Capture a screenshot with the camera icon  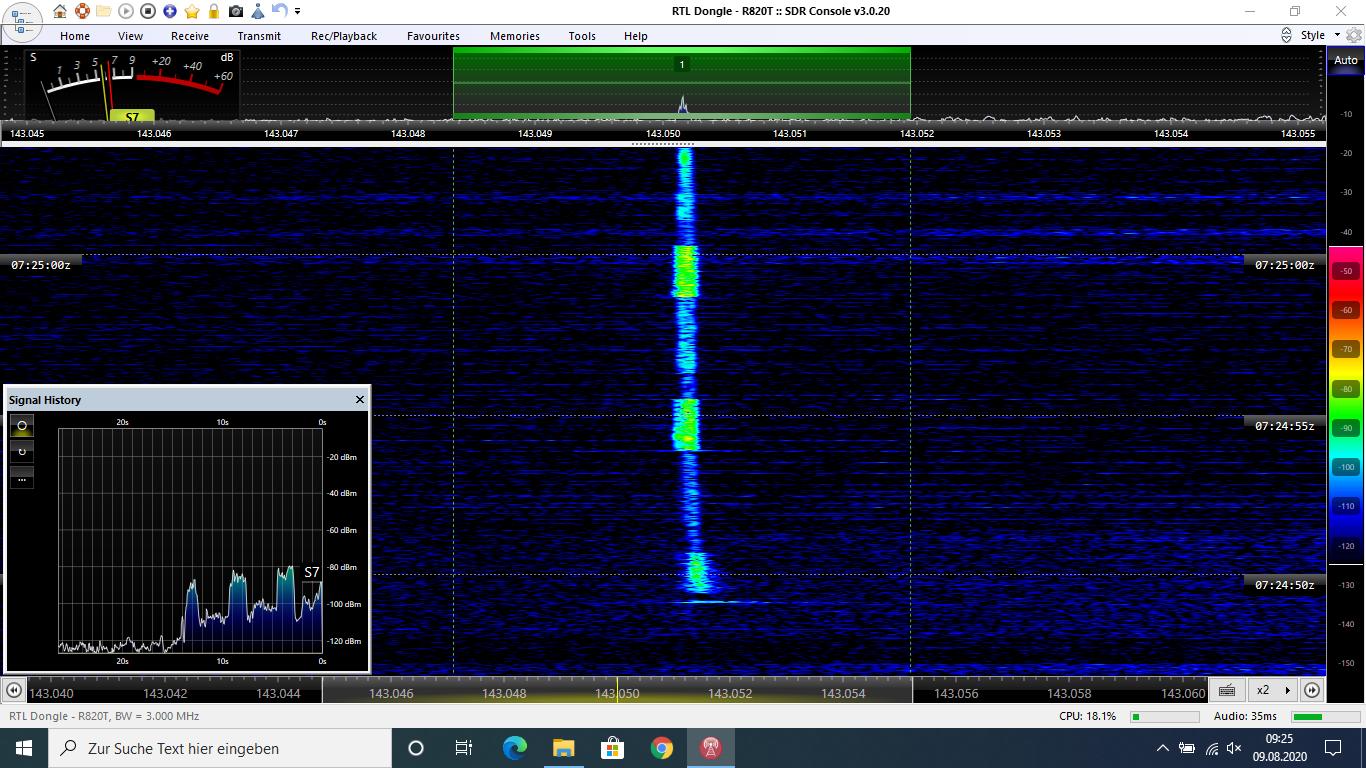click(236, 11)
